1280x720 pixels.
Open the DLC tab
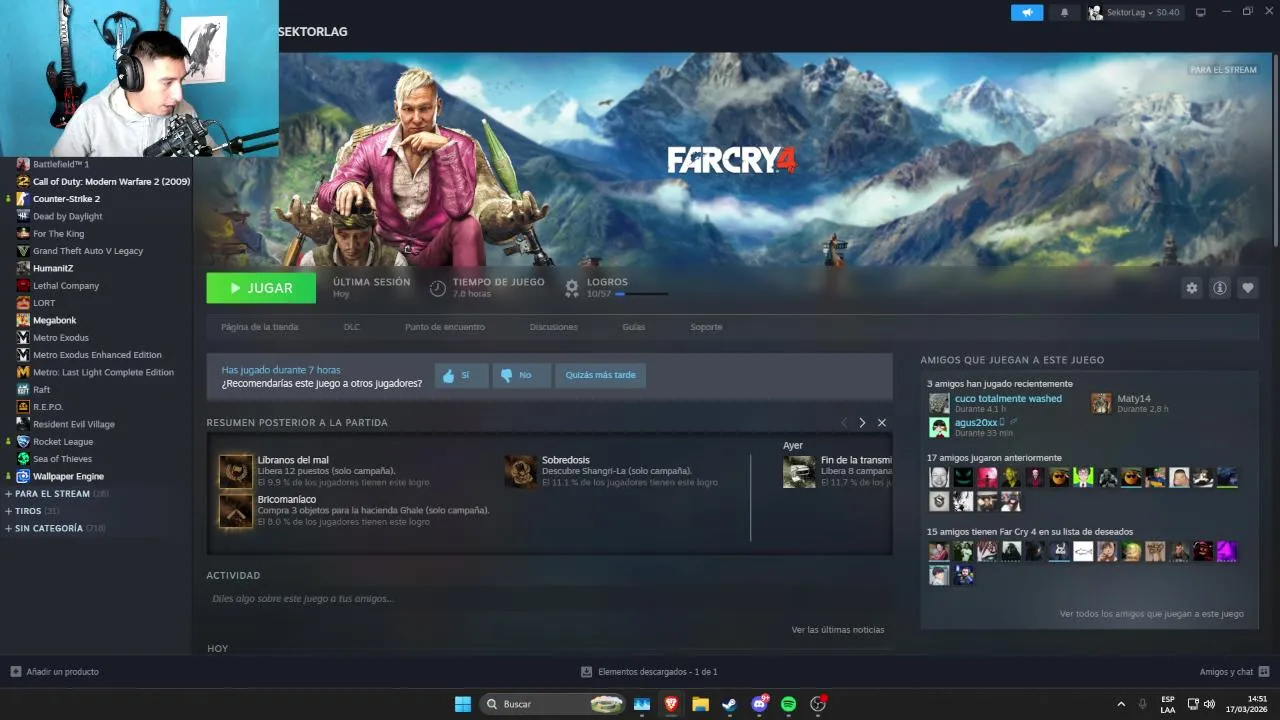click(352, 327)
